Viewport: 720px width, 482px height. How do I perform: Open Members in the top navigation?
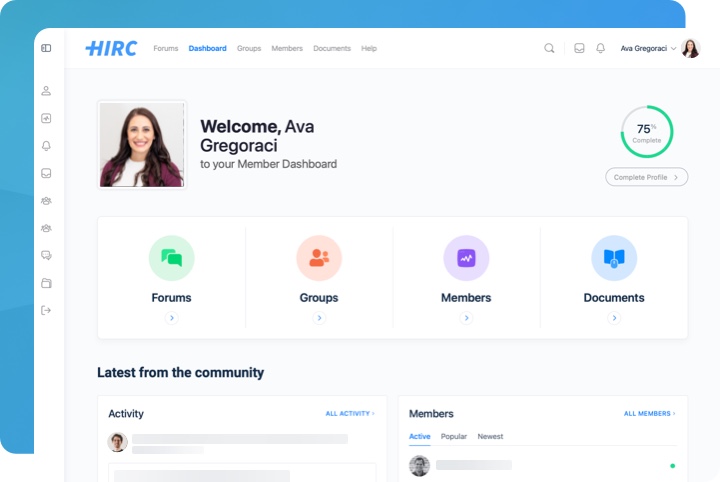coord(287,48)
